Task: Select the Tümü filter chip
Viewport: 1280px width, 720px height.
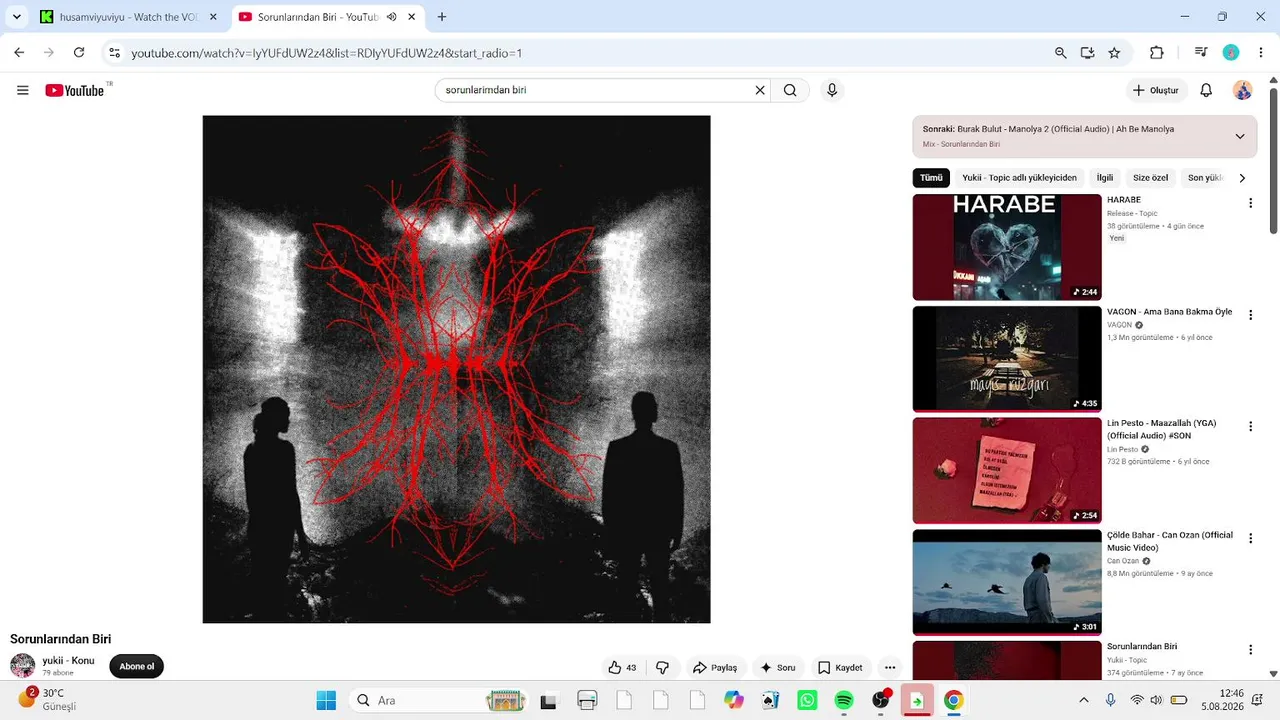Action: tap(931, 178)
